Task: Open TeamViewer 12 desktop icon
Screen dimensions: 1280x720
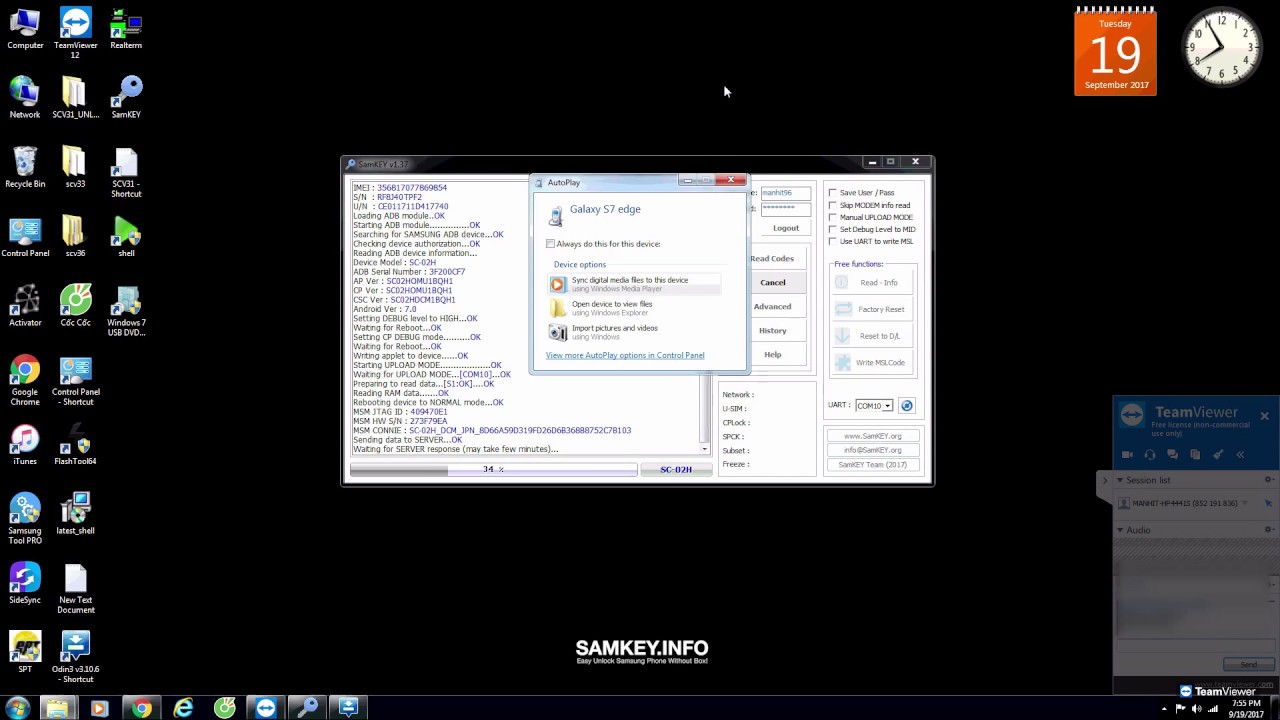Action: 75,33
